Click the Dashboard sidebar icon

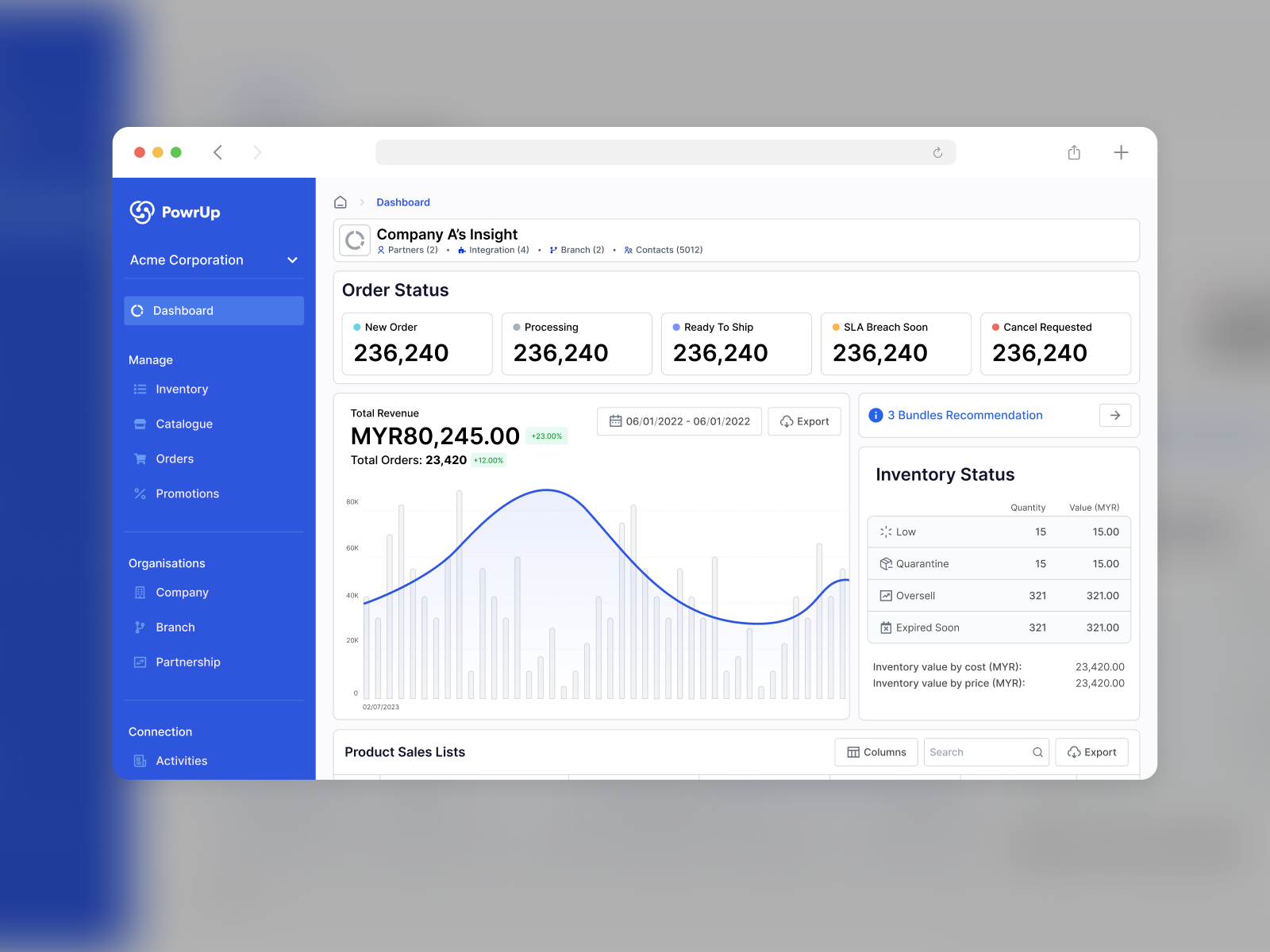coord(137,311)
